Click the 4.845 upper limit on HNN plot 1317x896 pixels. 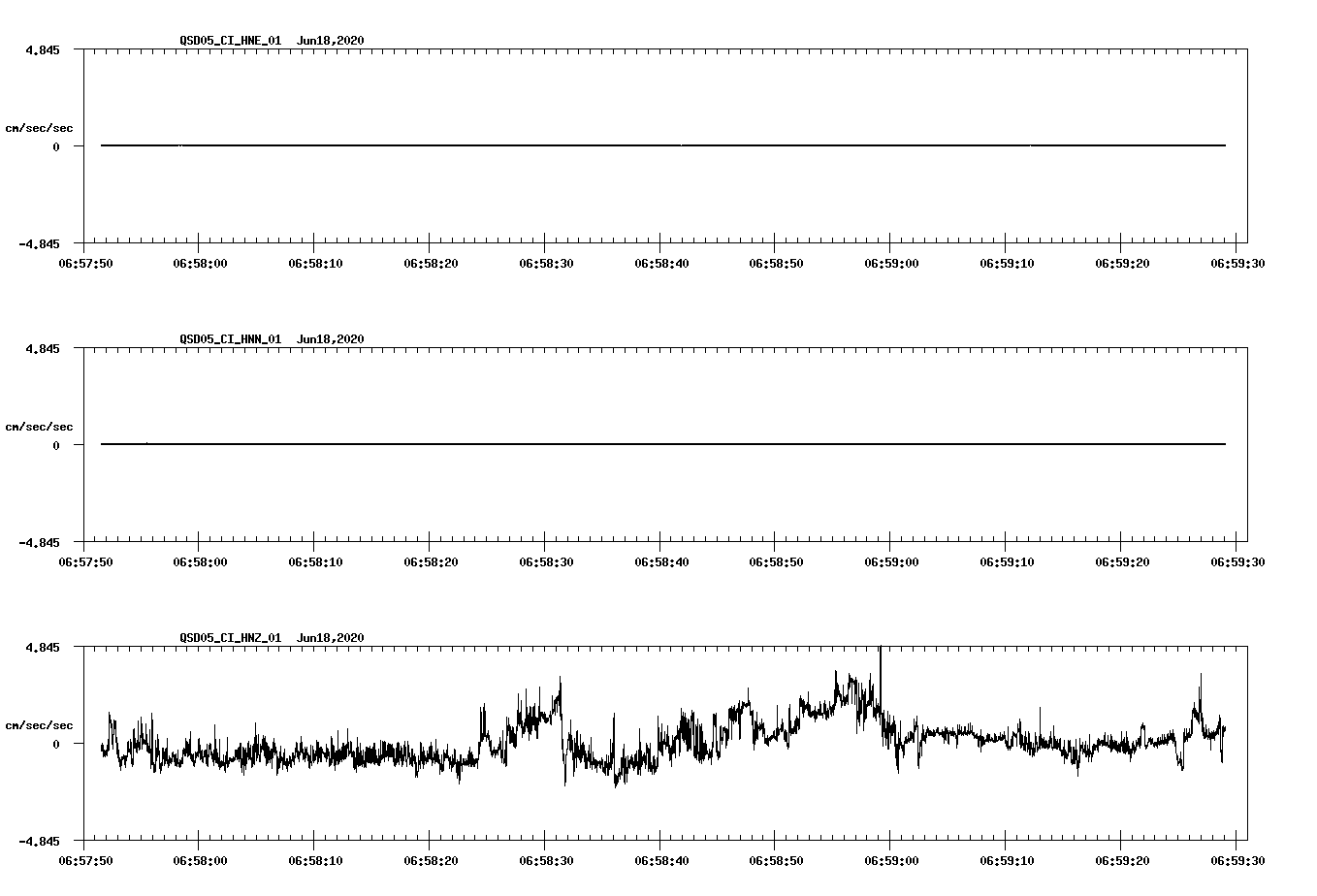point(43,348)
